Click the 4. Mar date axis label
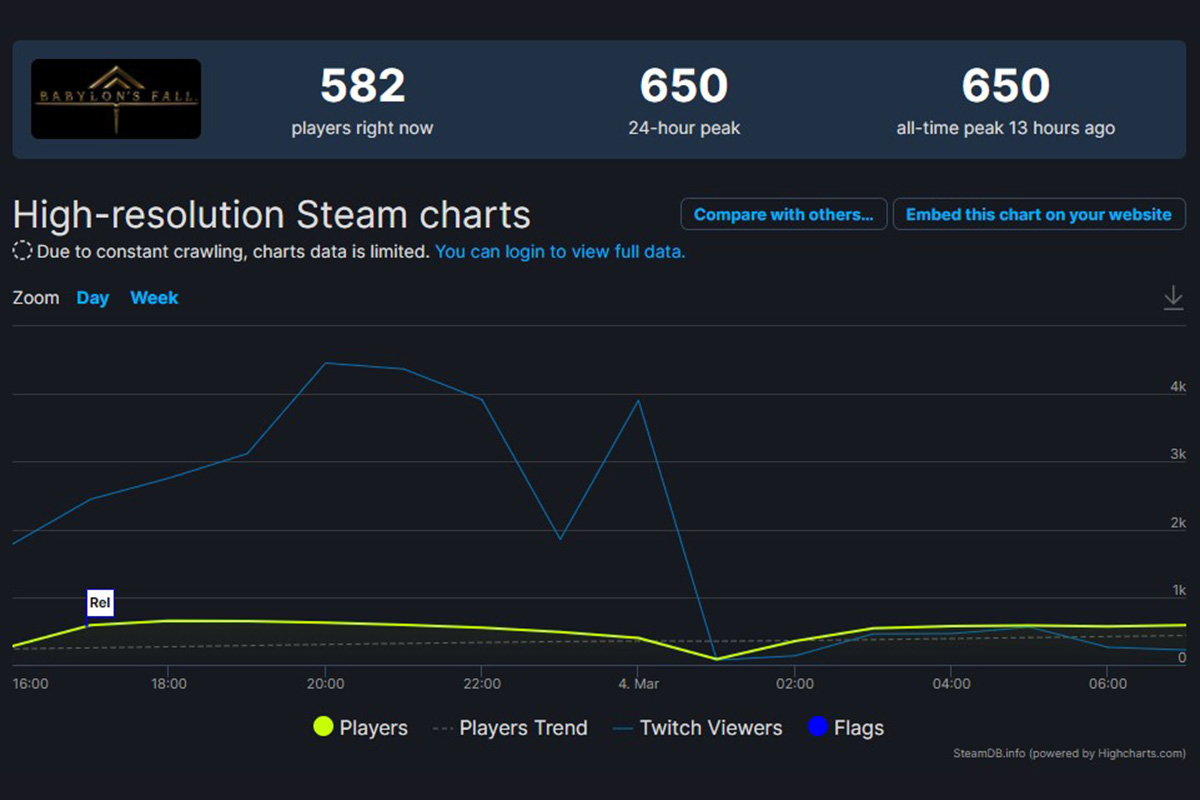The height and width of the screenshot is (800, 1200). click(638, 684)
